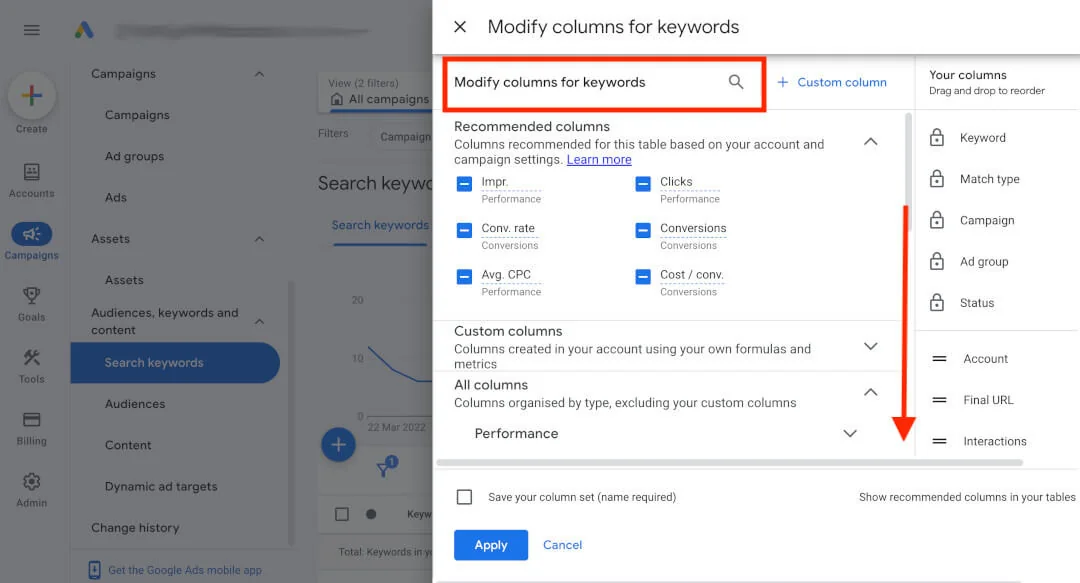1080x583 pixels.
Task: Toggle the Avg. CPC column checkbox
Action: click(x=464, y=277)
